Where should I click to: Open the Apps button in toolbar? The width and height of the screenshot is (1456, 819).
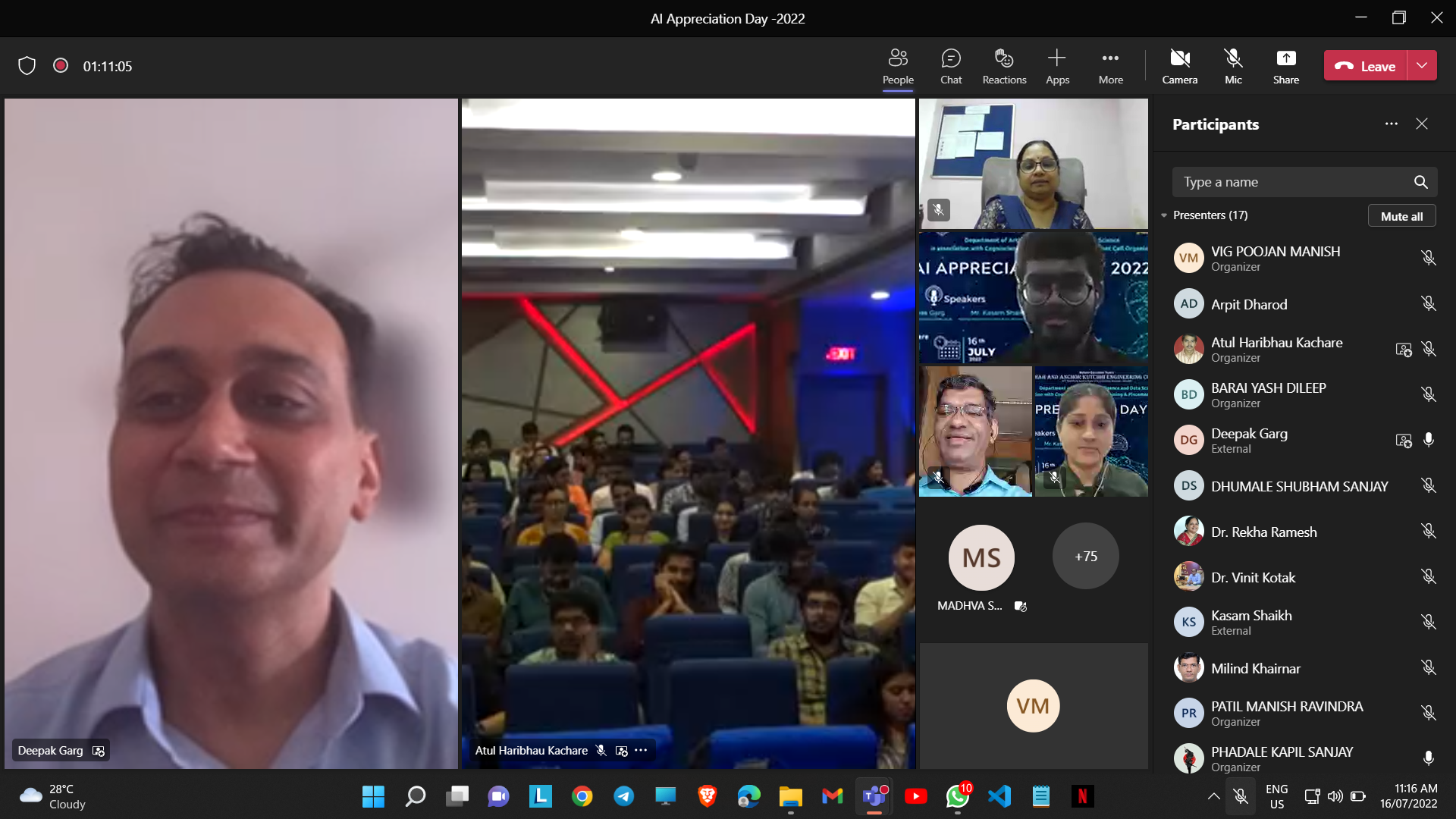(x=1057, y=66)
